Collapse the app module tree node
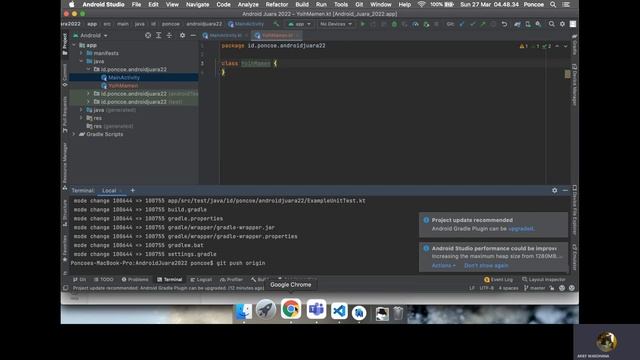Viewport: 640px width, 360px height. (74, 45)
